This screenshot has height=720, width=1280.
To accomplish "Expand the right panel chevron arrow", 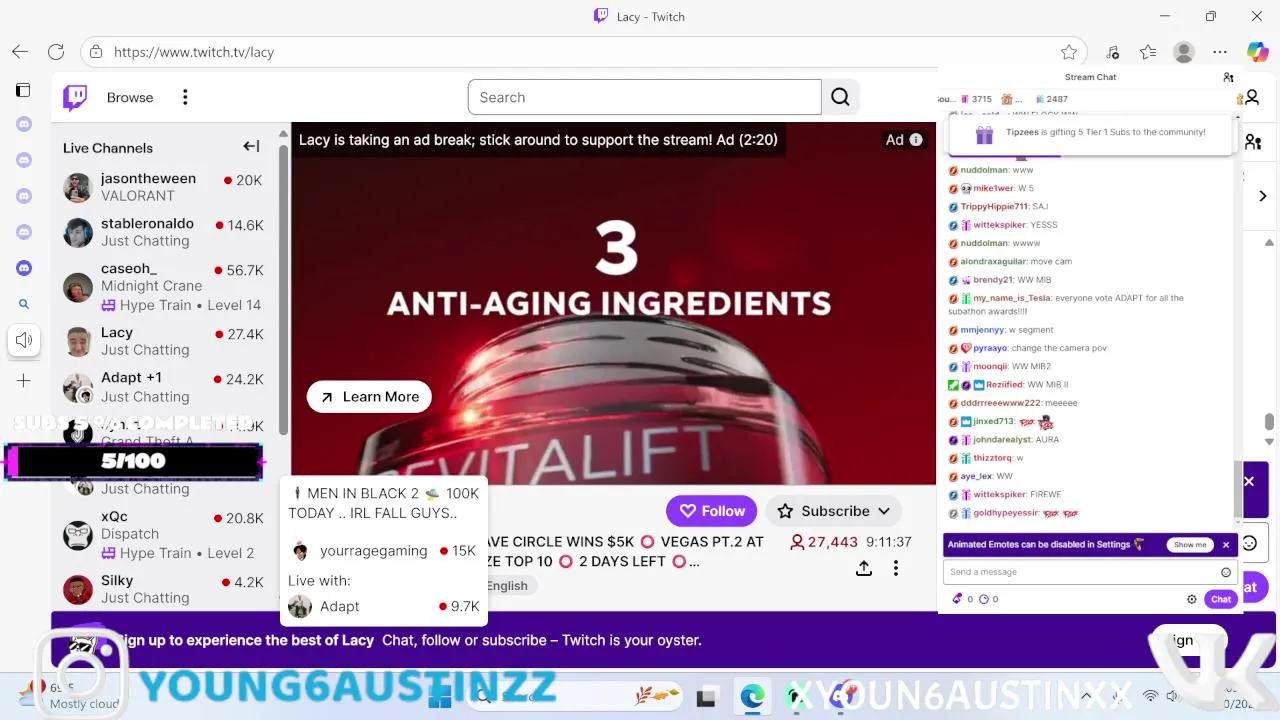I will [x=1263, y=196].
